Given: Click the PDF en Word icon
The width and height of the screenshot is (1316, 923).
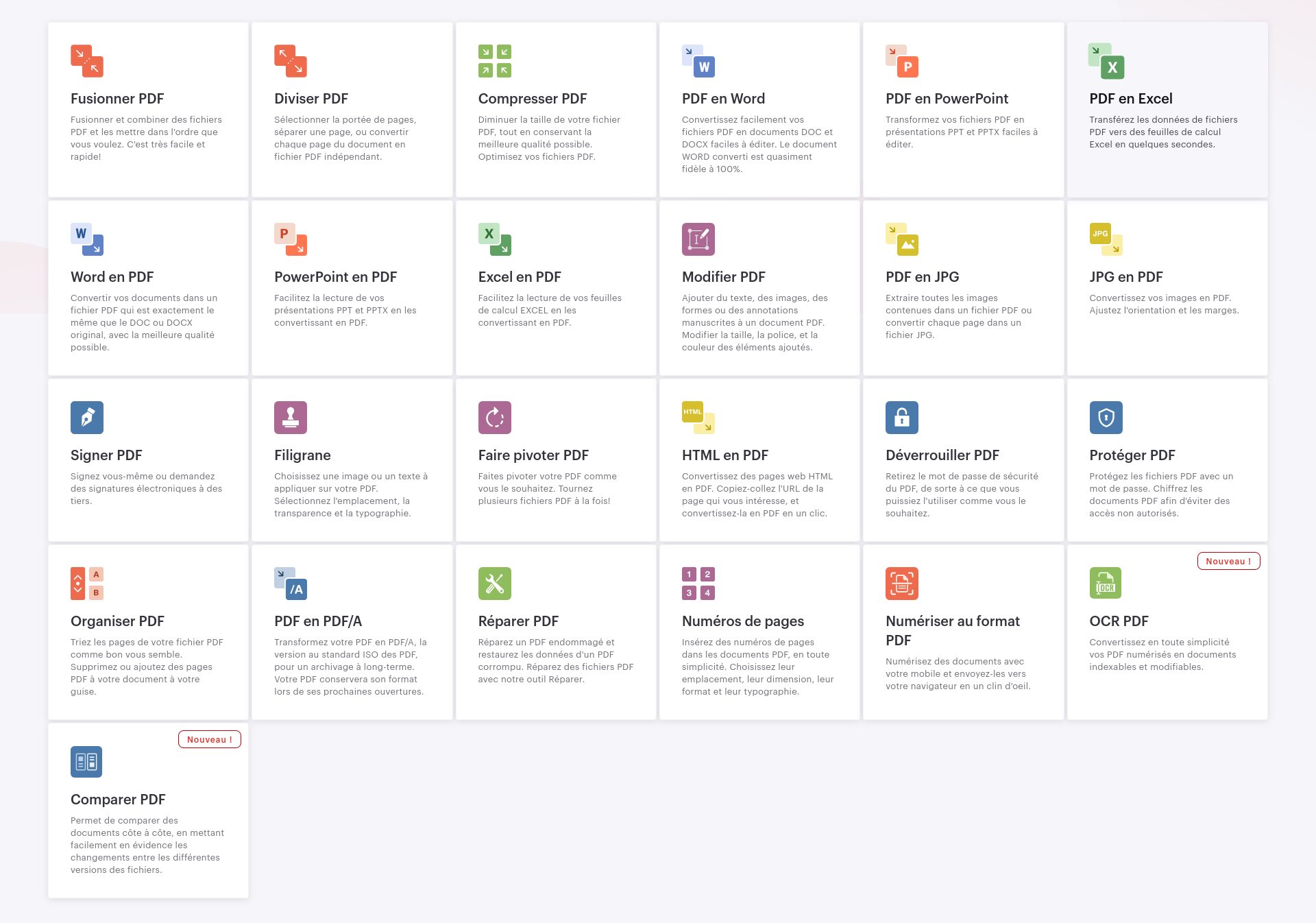Looking at the screenshot, I should pyautogui.click(x=698, y=61).
